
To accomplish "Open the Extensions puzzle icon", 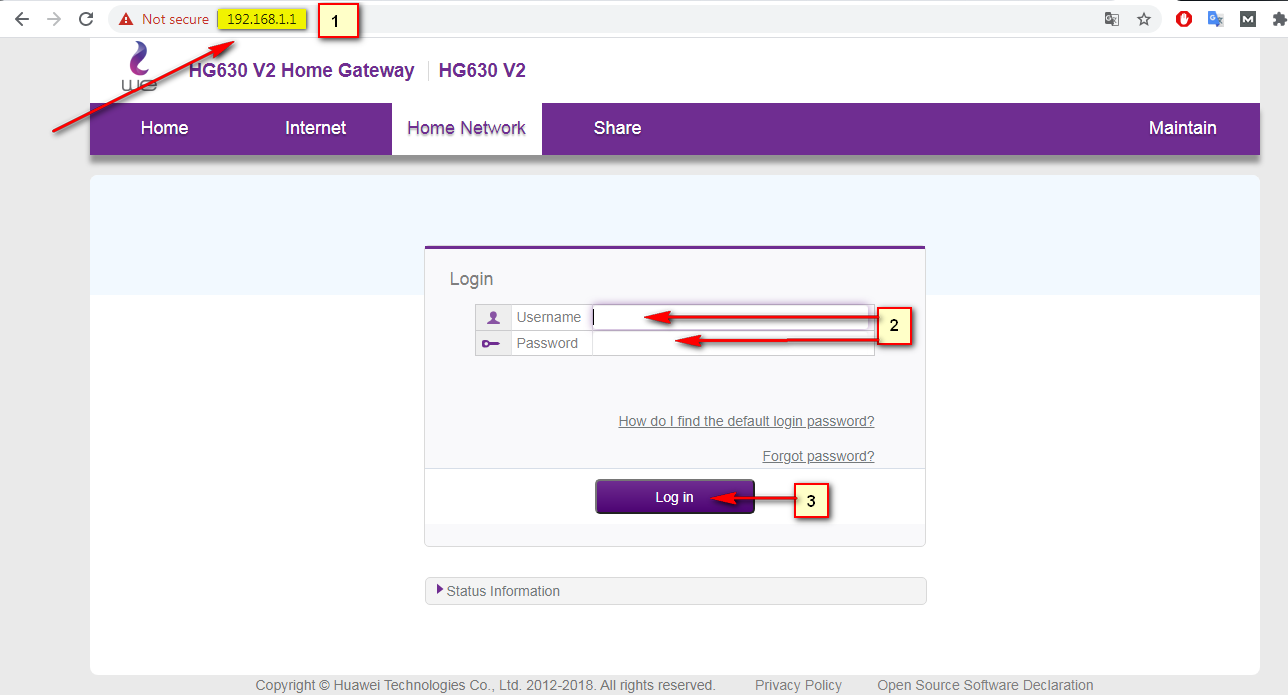I will (1279, 19).
